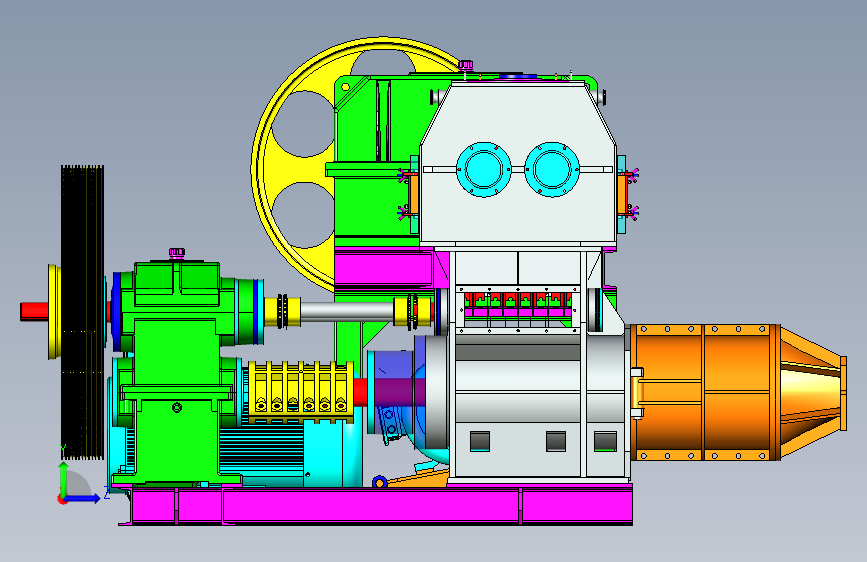The image size is (867, 562).
Task: Pick the purple clutch cylinder
Action: tap(396, 392)
